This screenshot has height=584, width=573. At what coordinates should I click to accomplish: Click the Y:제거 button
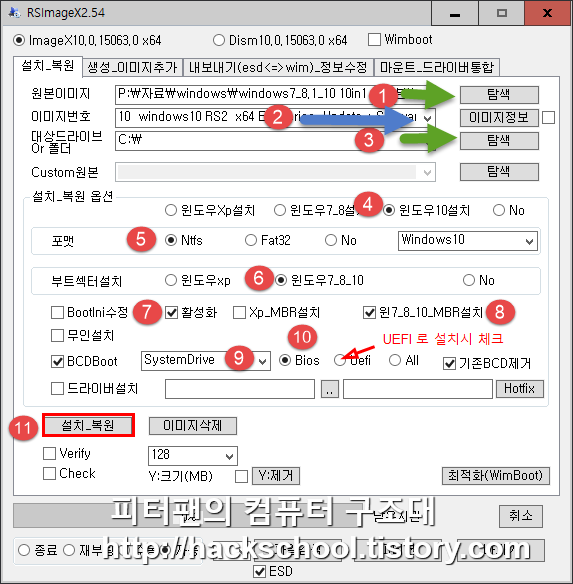click(x=276, y=476)
